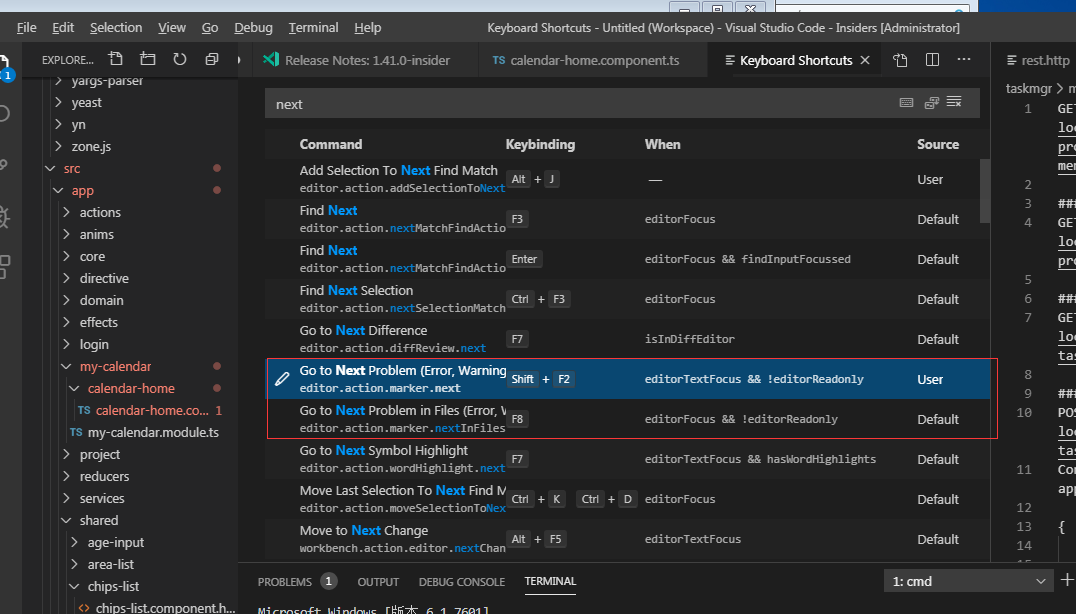This screenshot has width=1076, height=614.
Task: Open the File menu
Action: click(x=27, y=27)
